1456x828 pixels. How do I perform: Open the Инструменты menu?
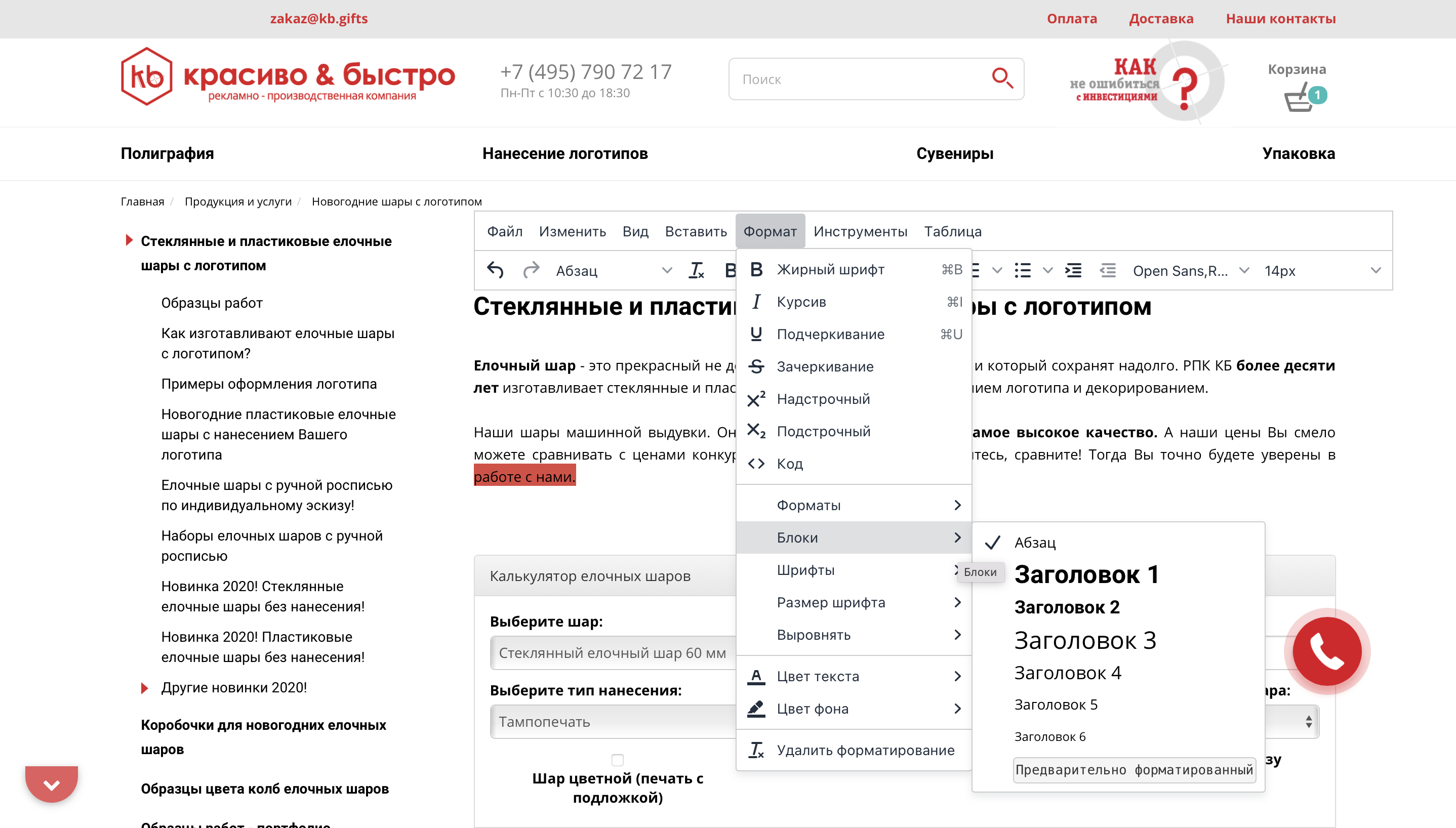pyautogui.click(x=860, y=231)
